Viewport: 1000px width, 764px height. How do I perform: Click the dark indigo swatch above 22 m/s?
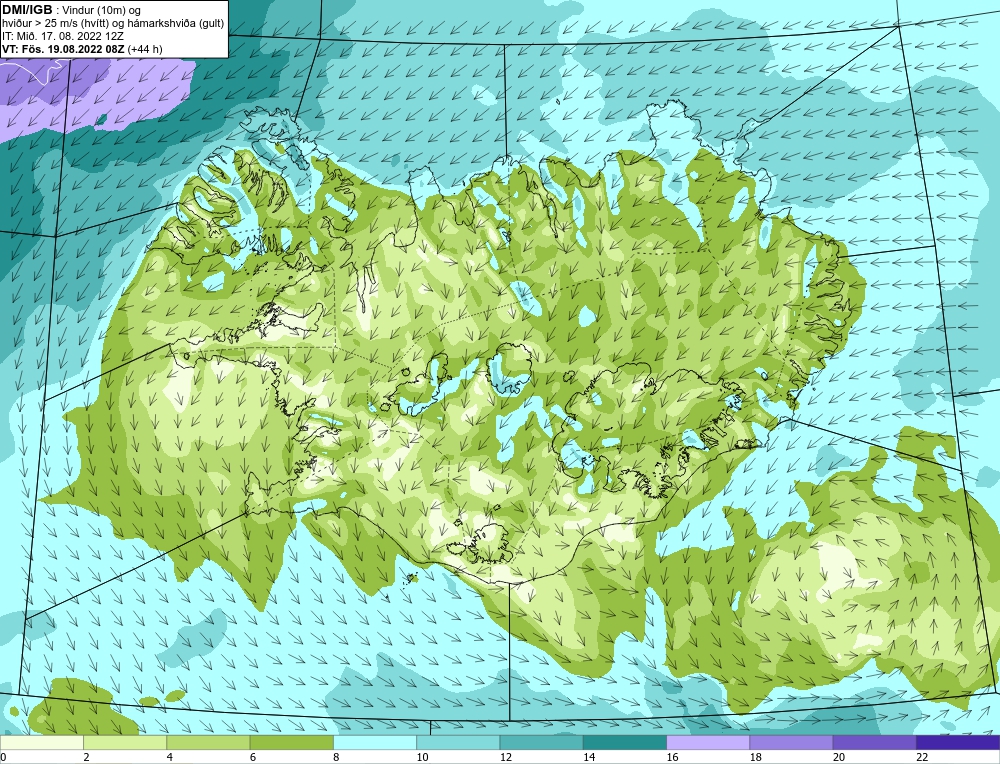[x=957, y=742]
